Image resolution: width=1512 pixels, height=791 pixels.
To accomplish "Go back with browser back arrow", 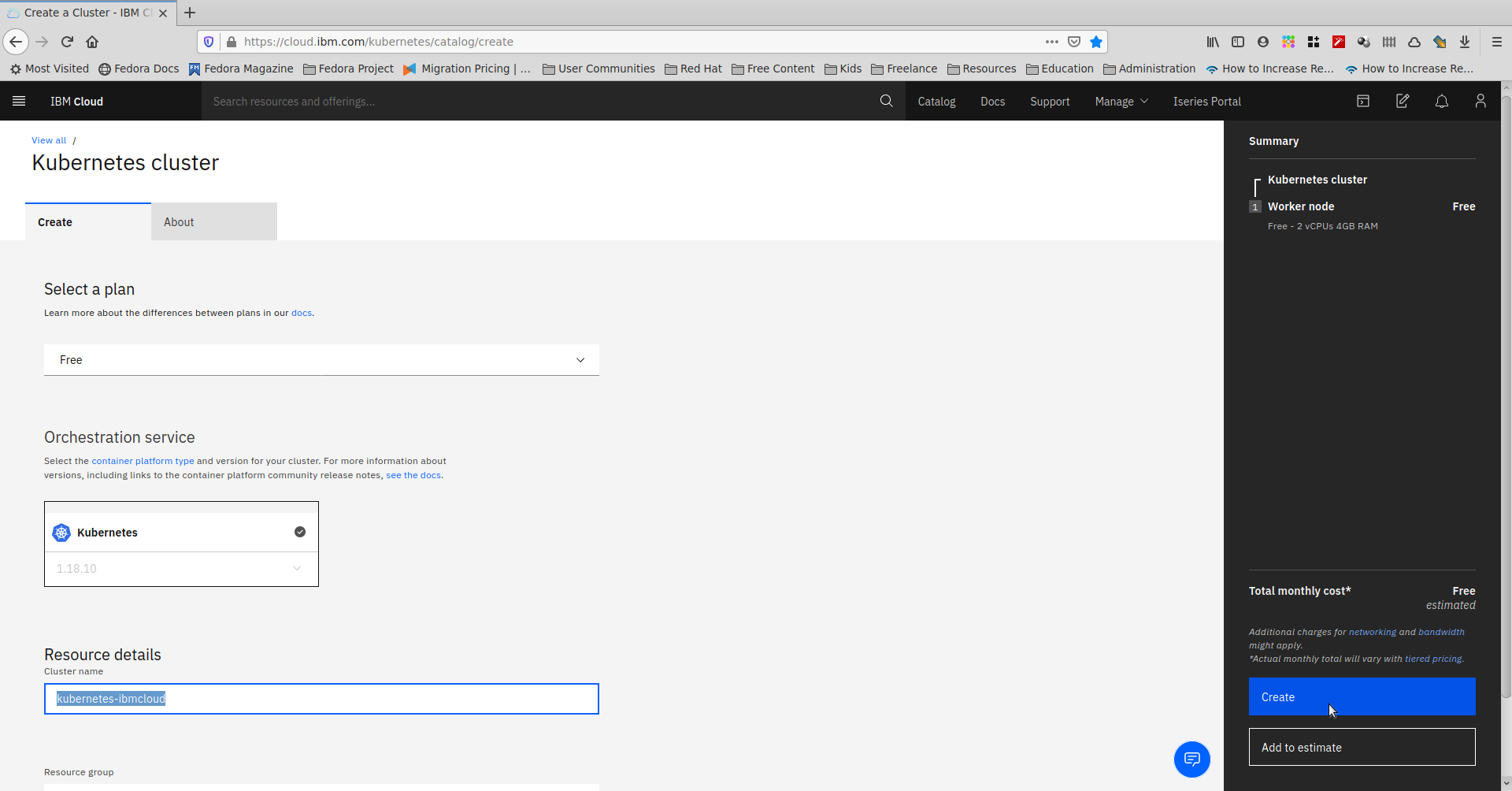I will point(16,42).
